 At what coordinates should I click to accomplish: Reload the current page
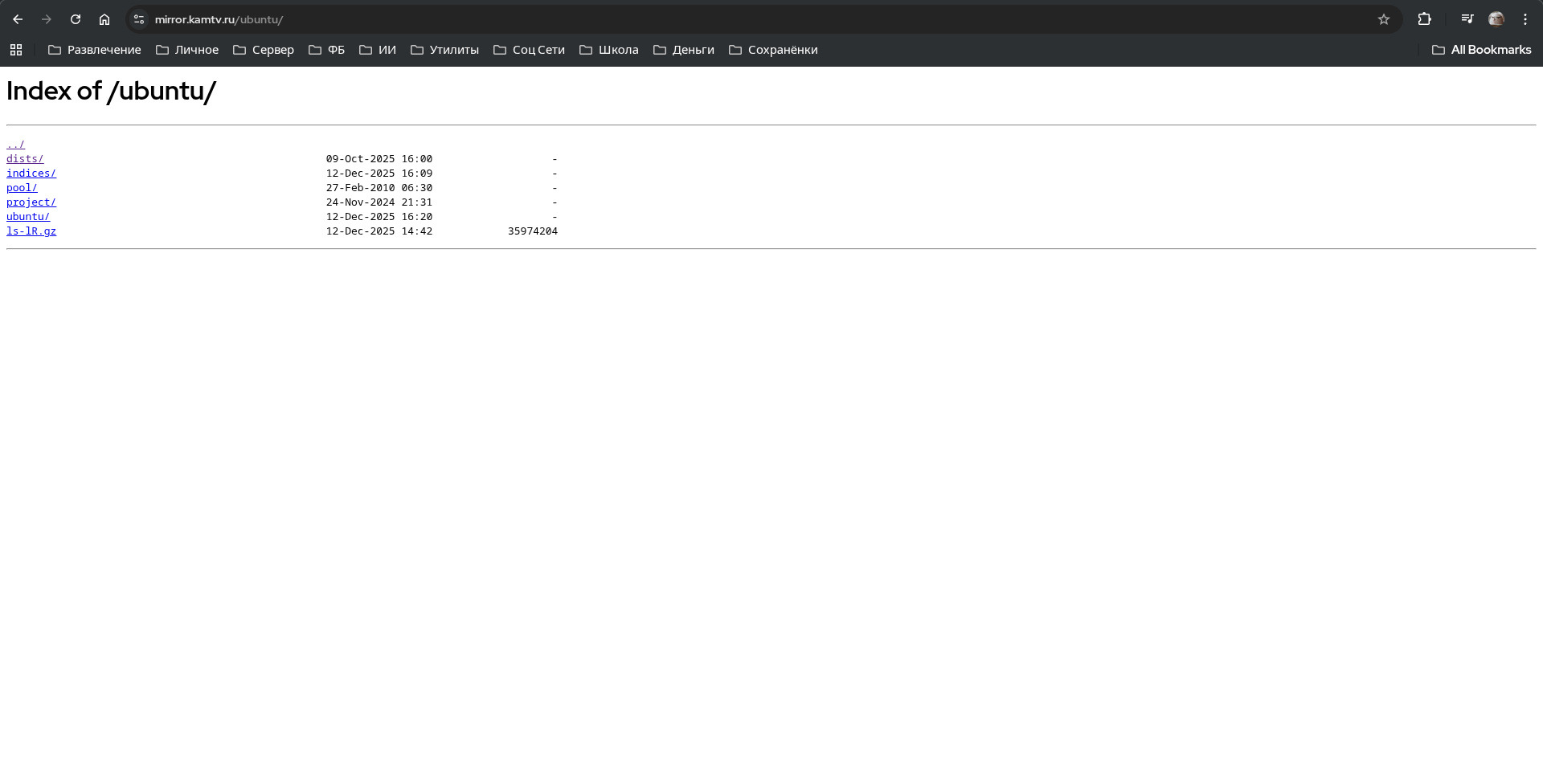[76, 19]
